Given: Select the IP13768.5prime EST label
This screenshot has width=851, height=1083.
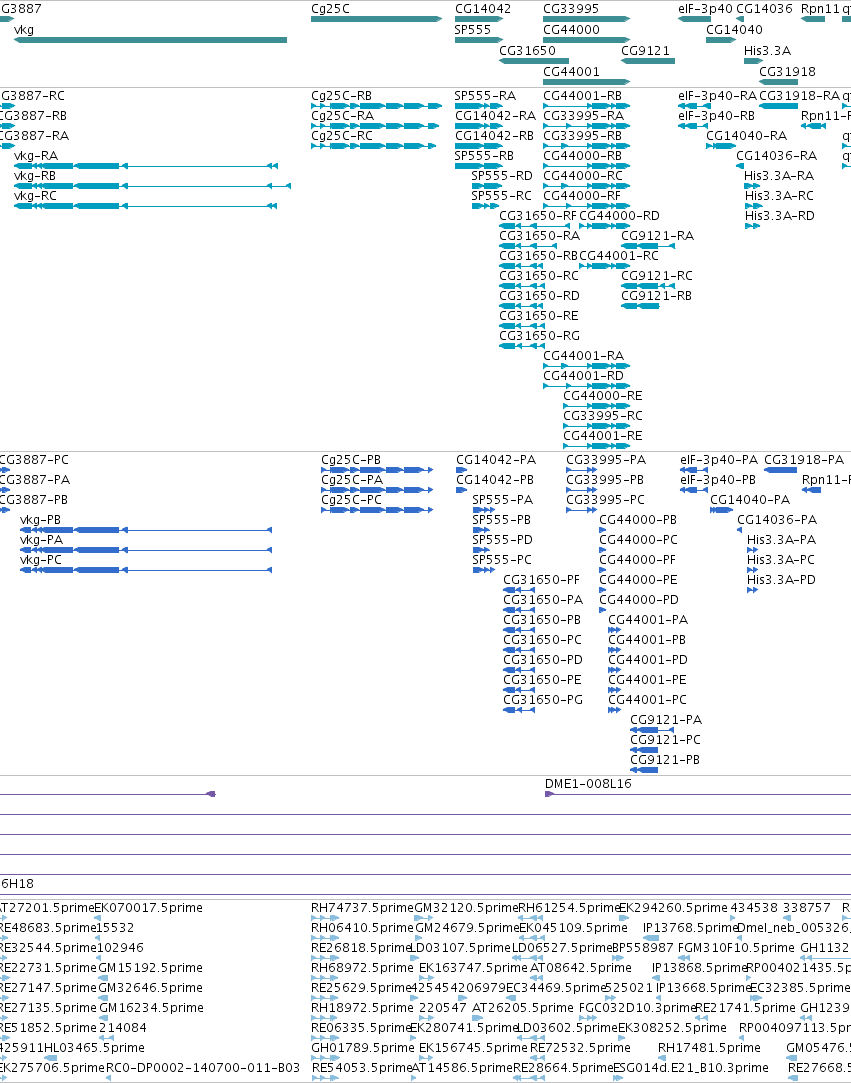Looking at the screenshot, I should 690,928.
